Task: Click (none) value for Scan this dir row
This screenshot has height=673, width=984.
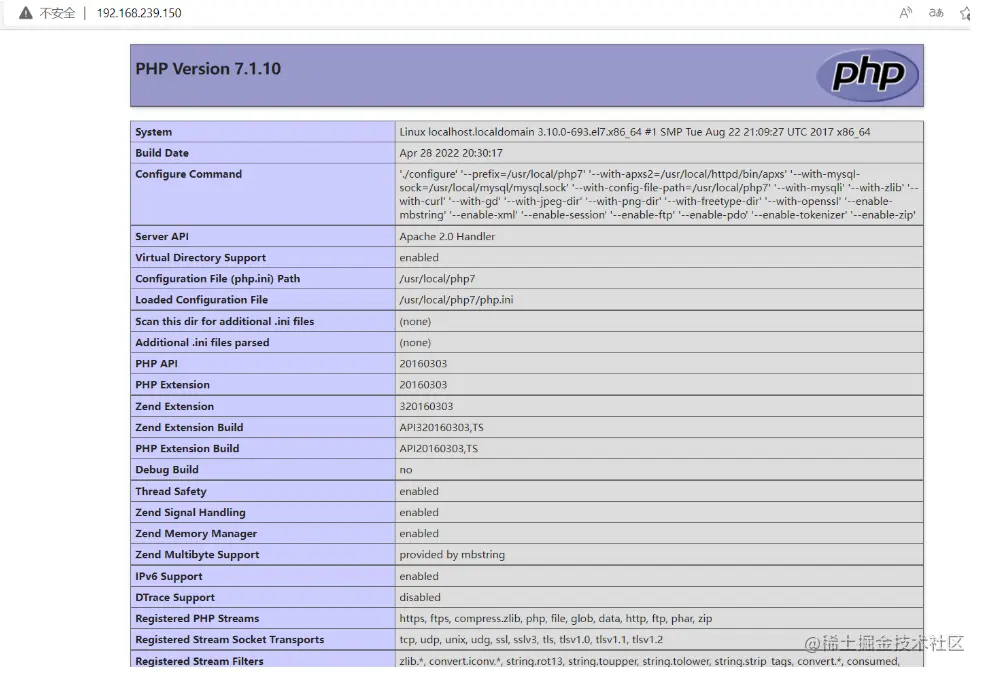Action: point(415,321)
